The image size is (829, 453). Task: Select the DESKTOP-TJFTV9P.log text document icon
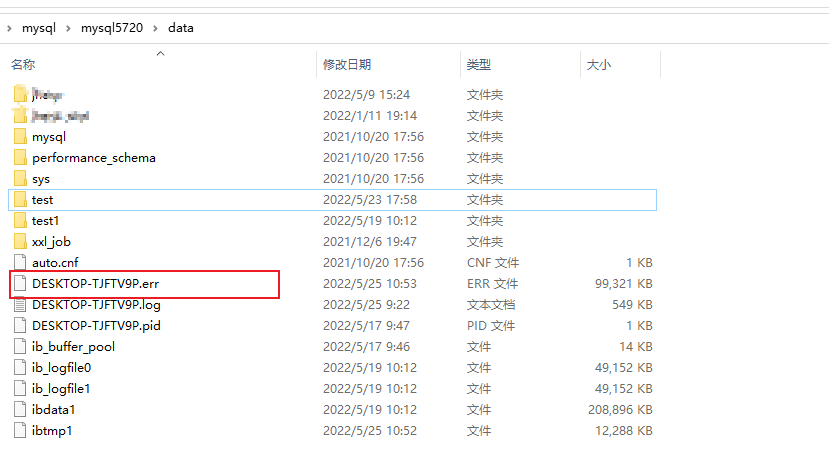point(21,305)
